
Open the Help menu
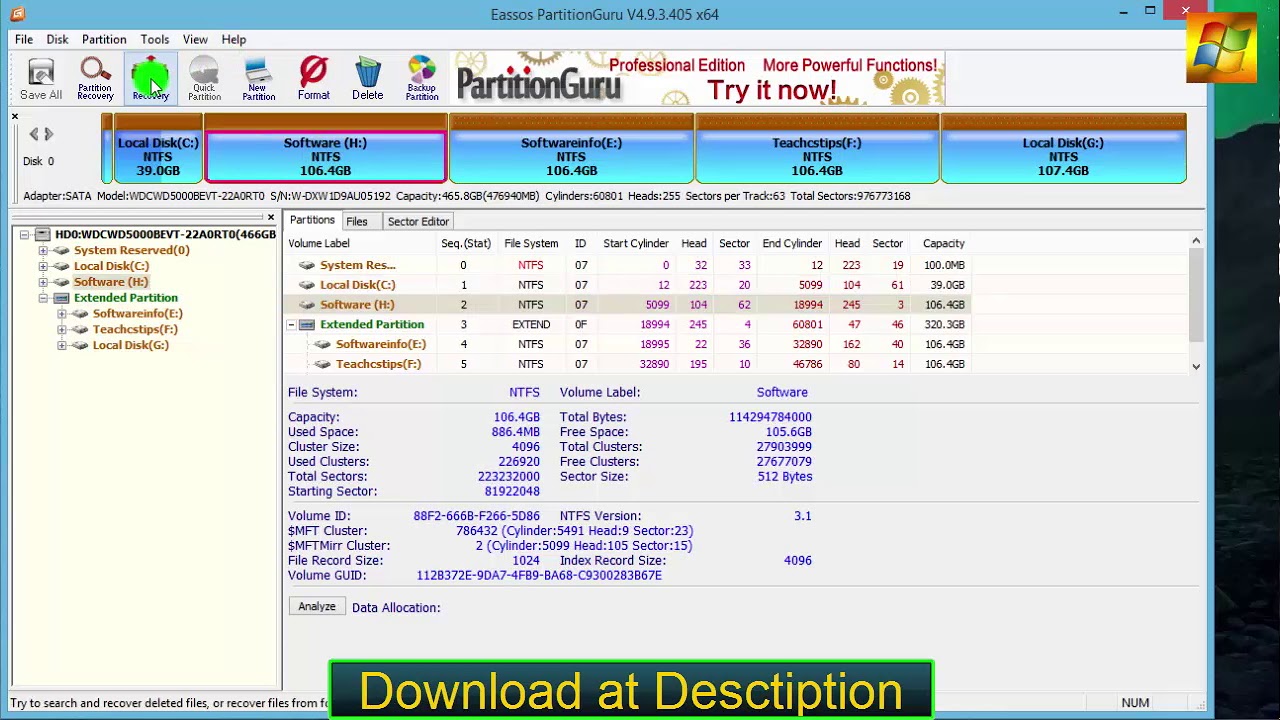click(234, 40)
